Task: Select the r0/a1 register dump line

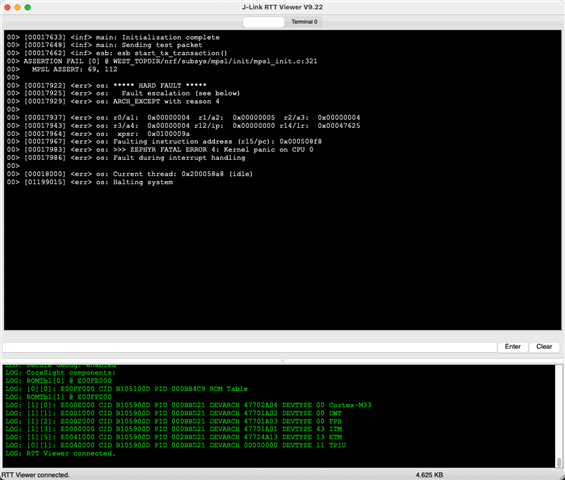Action: [x=183, y=118]
